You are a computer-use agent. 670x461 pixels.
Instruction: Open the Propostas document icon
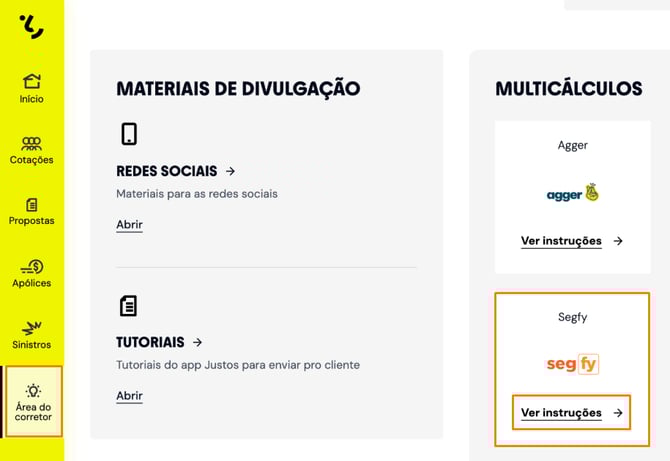point(32,204)
